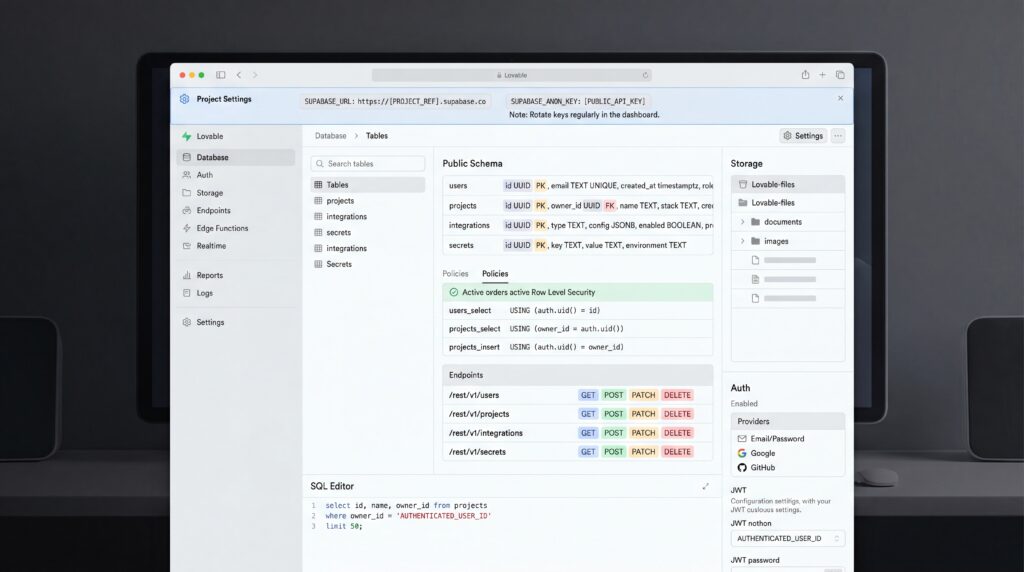
Task: Select the Google provider
Action: click(788, 453)
